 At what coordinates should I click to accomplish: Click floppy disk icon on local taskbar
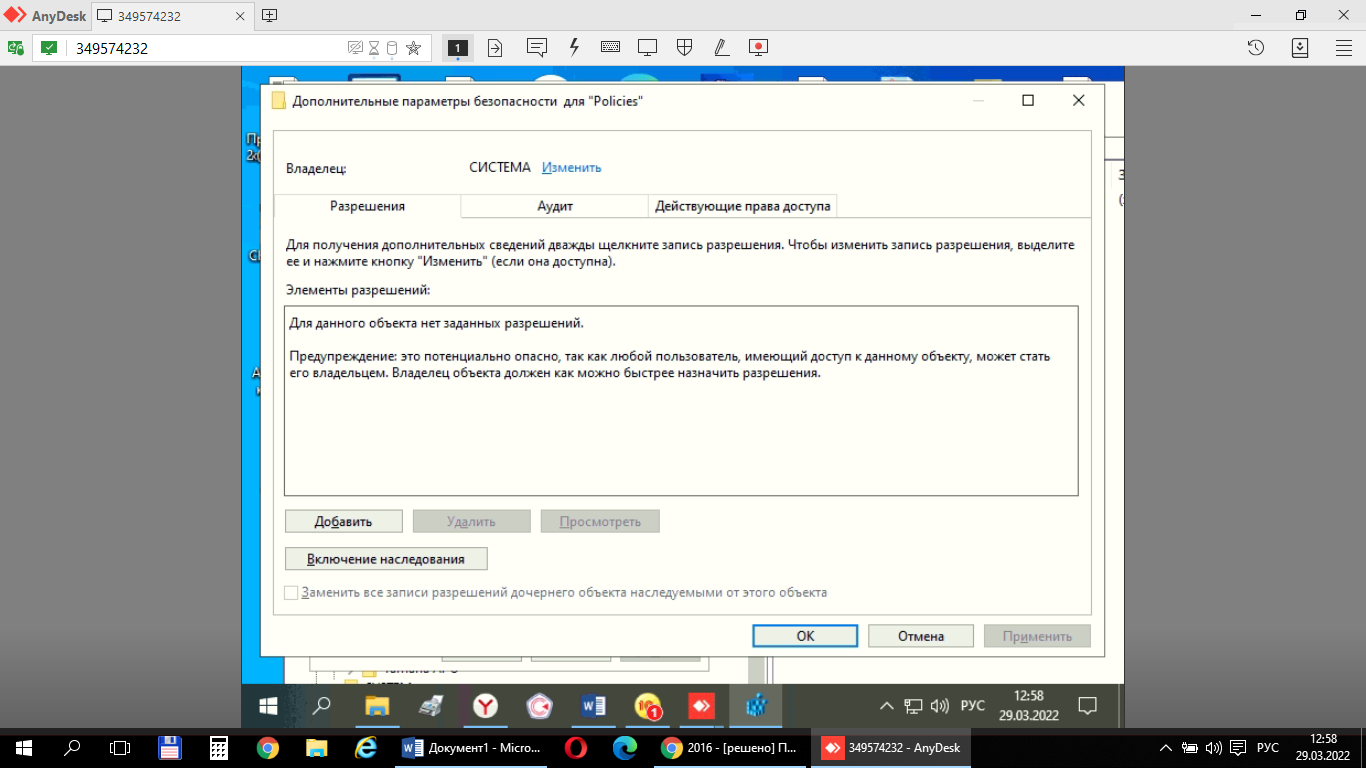[170, 747]
